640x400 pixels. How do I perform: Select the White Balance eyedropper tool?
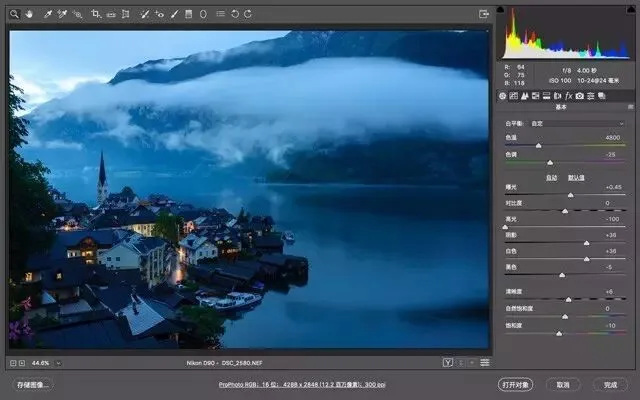point(48,14)
